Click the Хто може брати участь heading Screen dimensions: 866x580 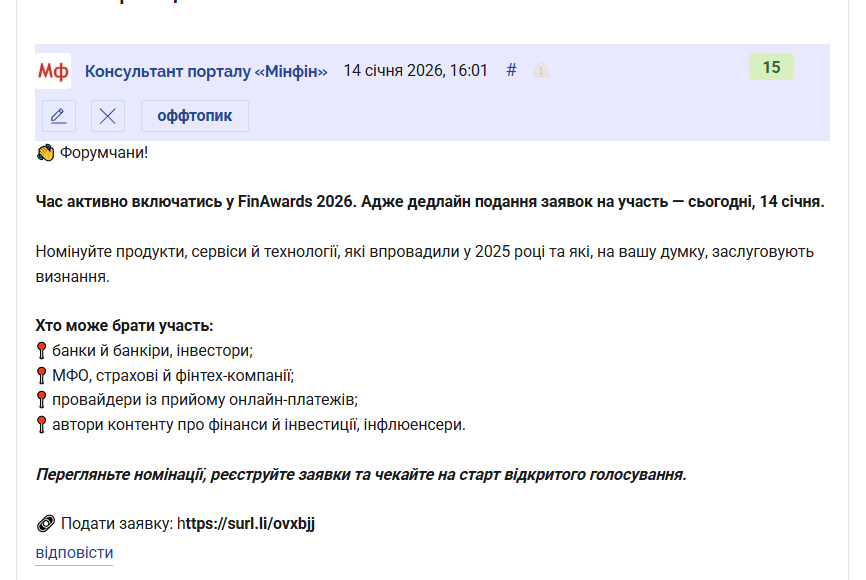tap(124, 326)
